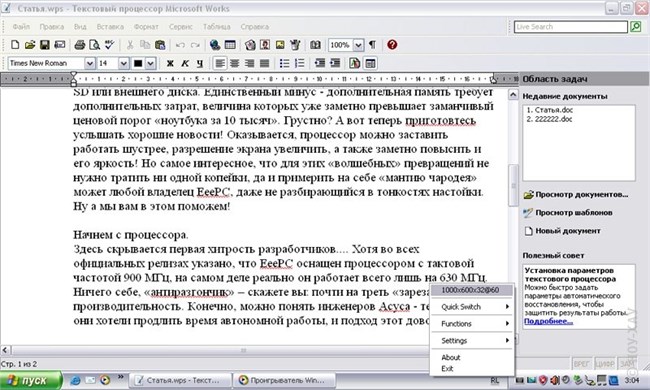
Task: Toggle the task pane icon in toolbar
Action: click(370, 63)
